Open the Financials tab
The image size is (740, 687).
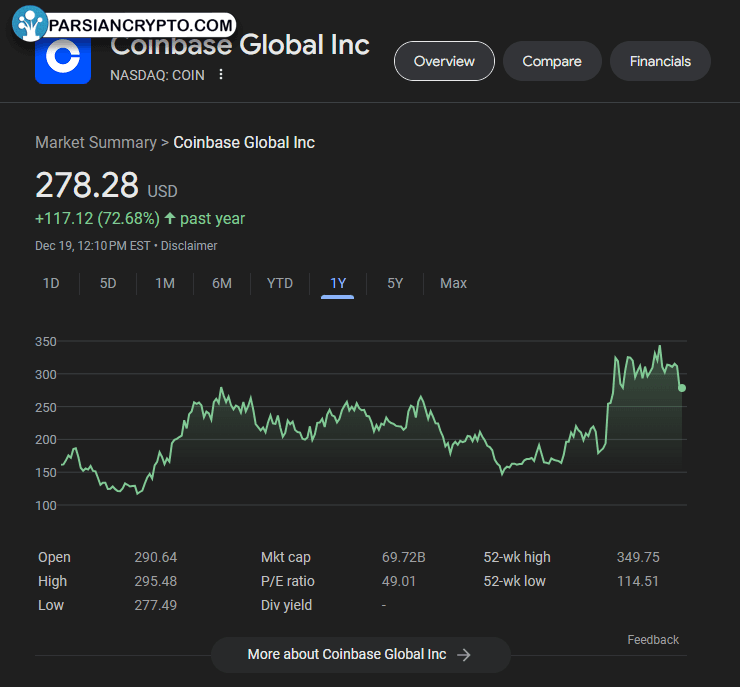660,61
